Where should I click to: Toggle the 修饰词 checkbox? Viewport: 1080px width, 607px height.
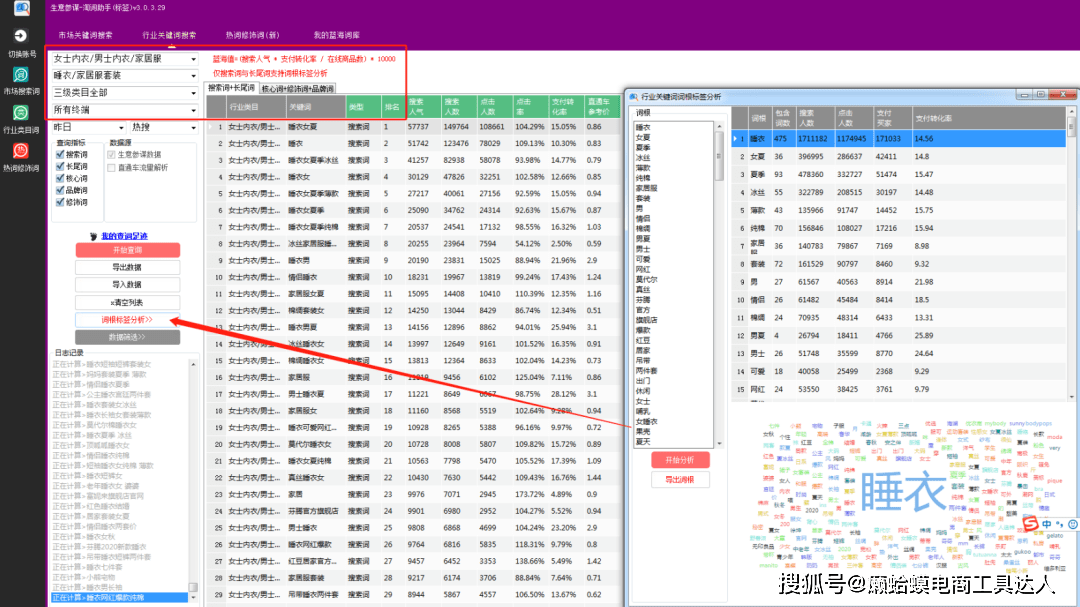(60, 202)
